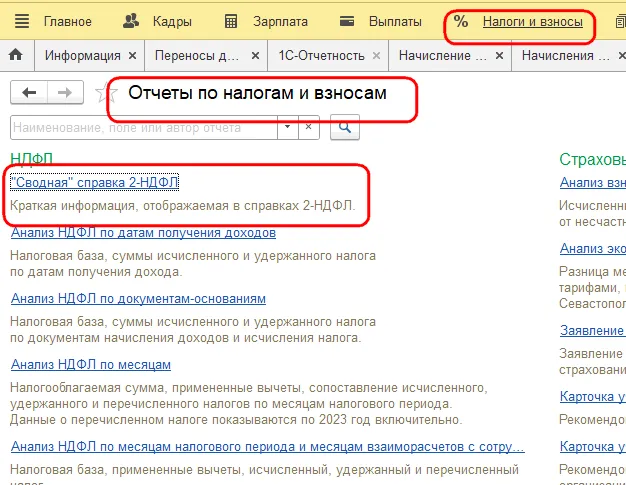Add this page to favorites with star
The image size is (626, 485).
(99, 93)
